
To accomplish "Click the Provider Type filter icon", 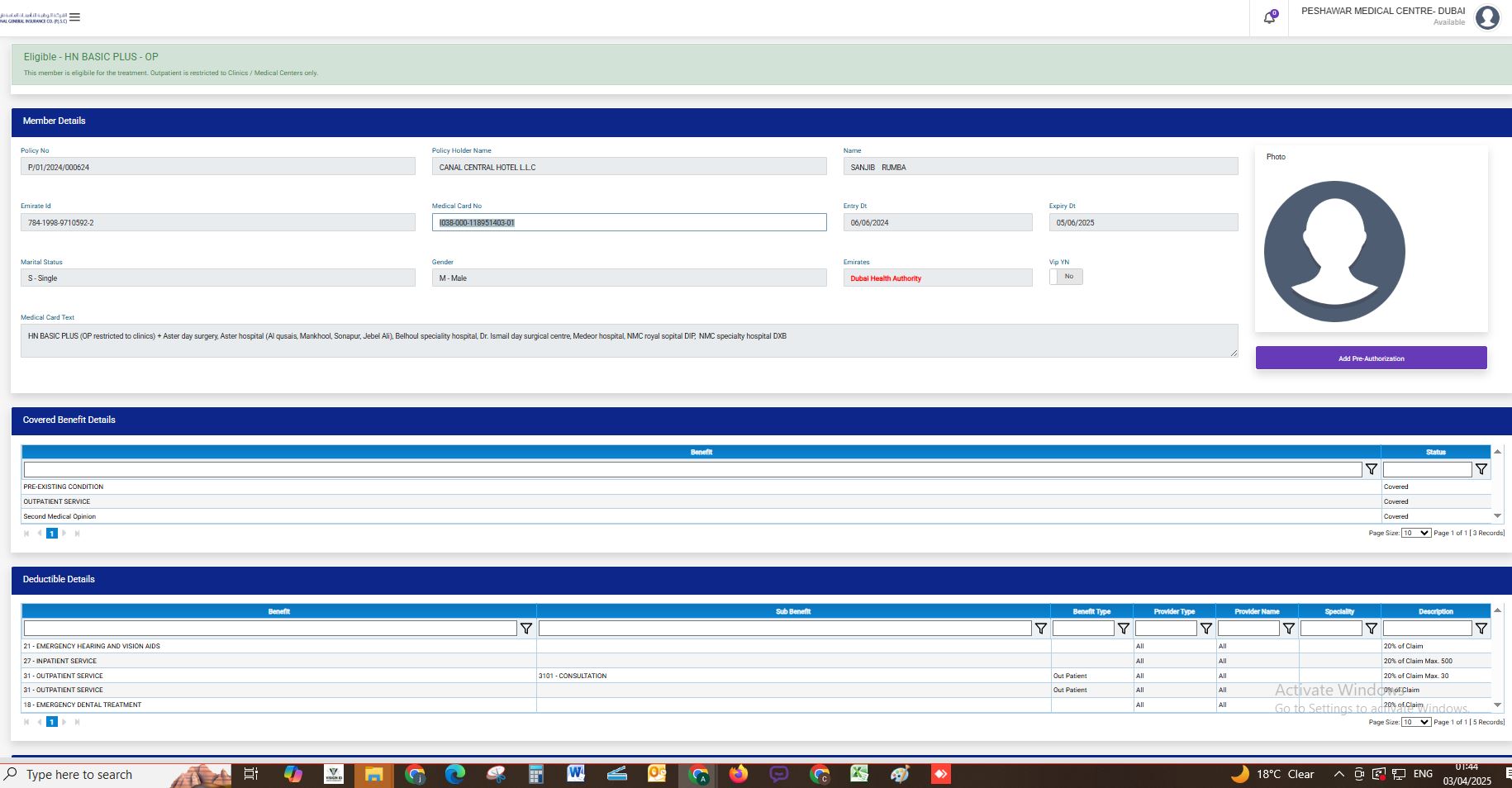I will tap(1205, 629).
